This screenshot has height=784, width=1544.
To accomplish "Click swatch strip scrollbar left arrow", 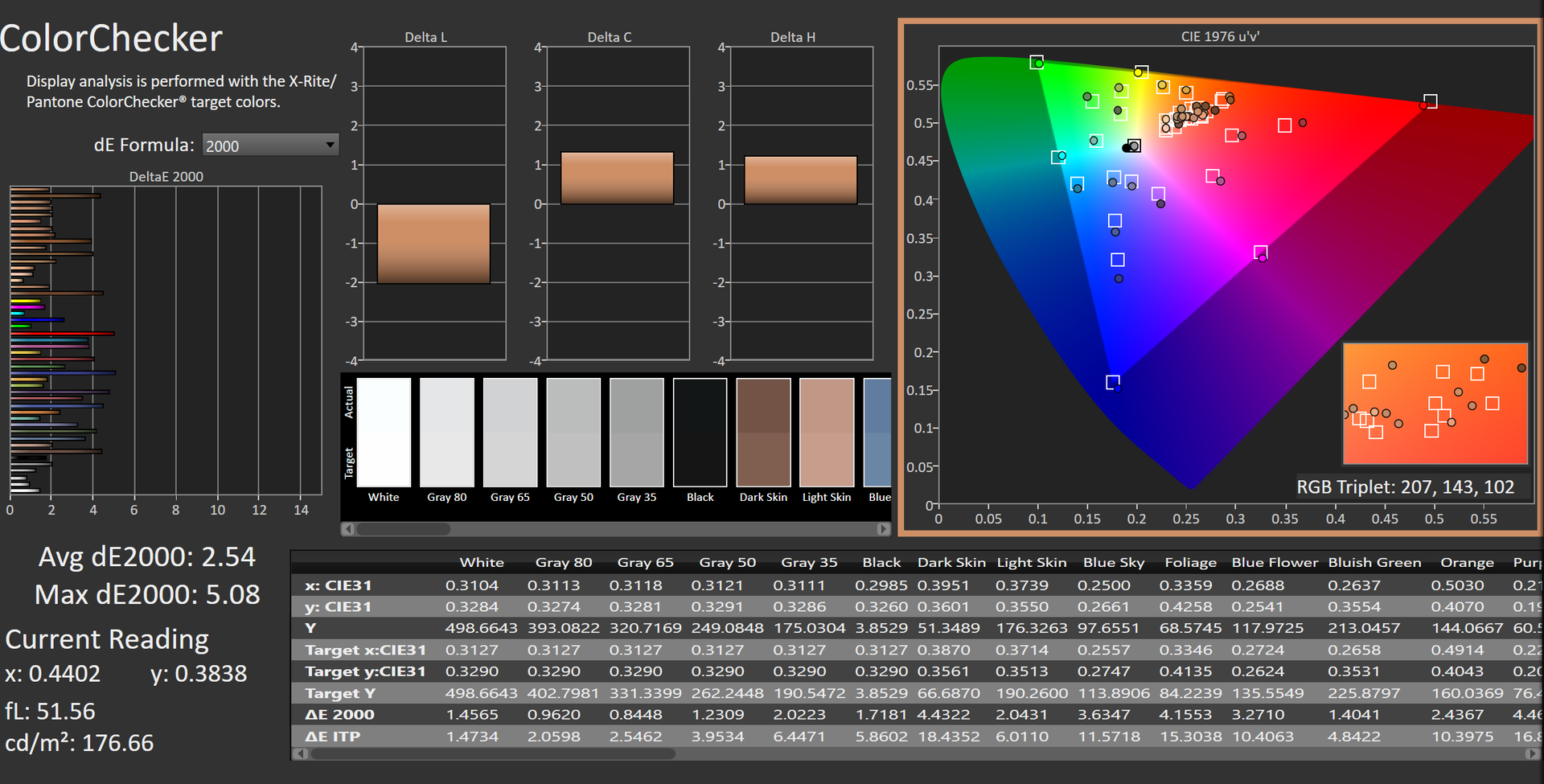I will [x=348, y=529].
